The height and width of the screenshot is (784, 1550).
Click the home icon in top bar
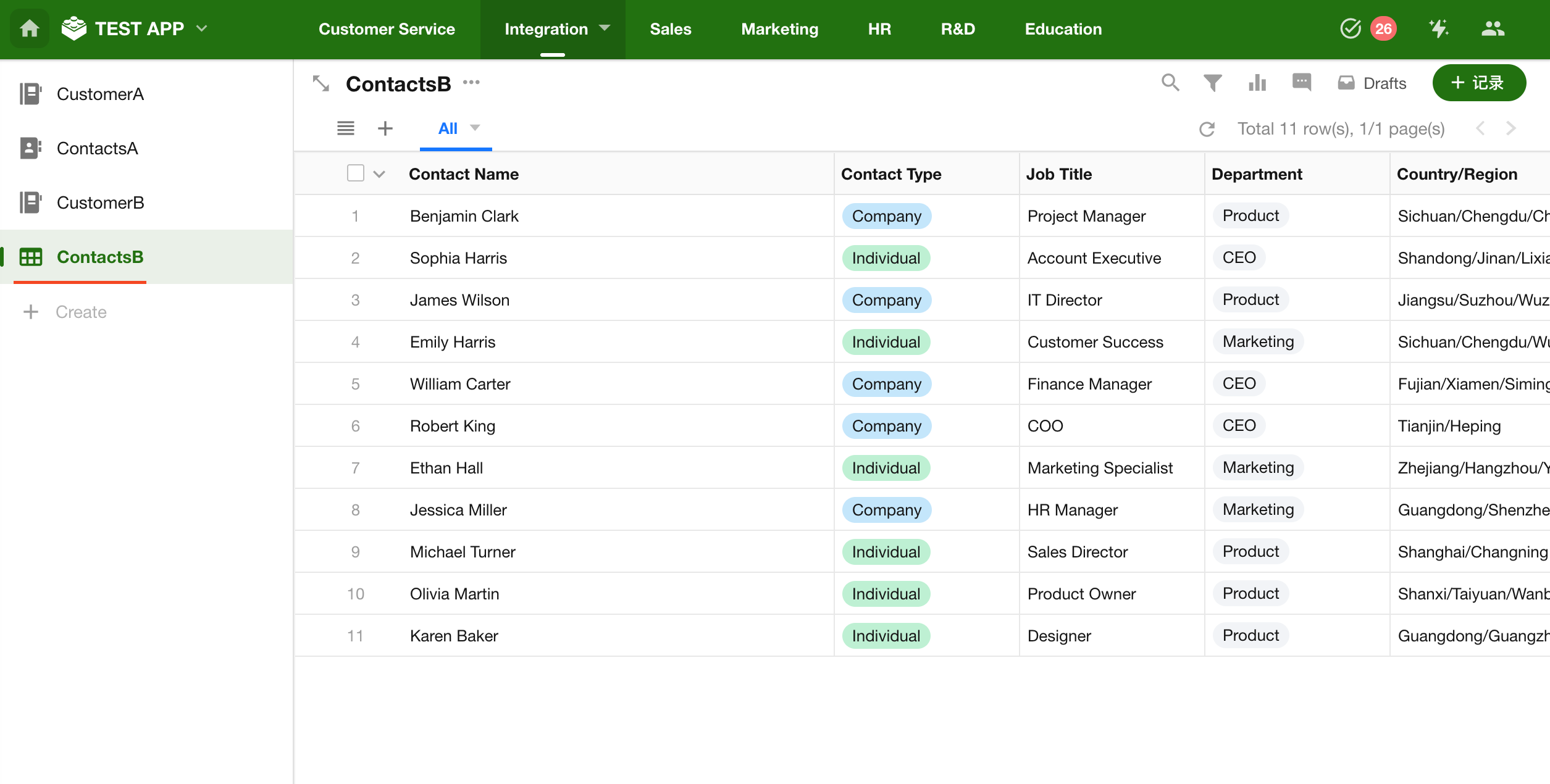pyautogui.click(x=29, y=29)
